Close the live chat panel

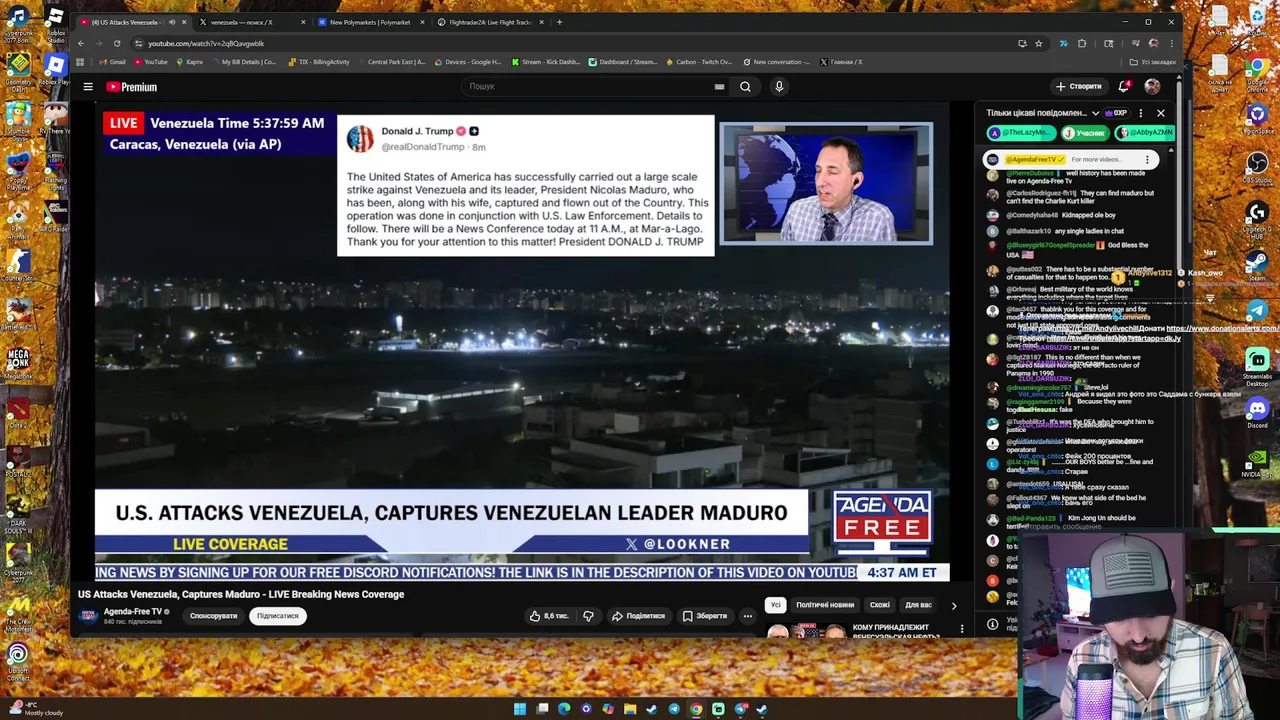tap(1160, 113)
